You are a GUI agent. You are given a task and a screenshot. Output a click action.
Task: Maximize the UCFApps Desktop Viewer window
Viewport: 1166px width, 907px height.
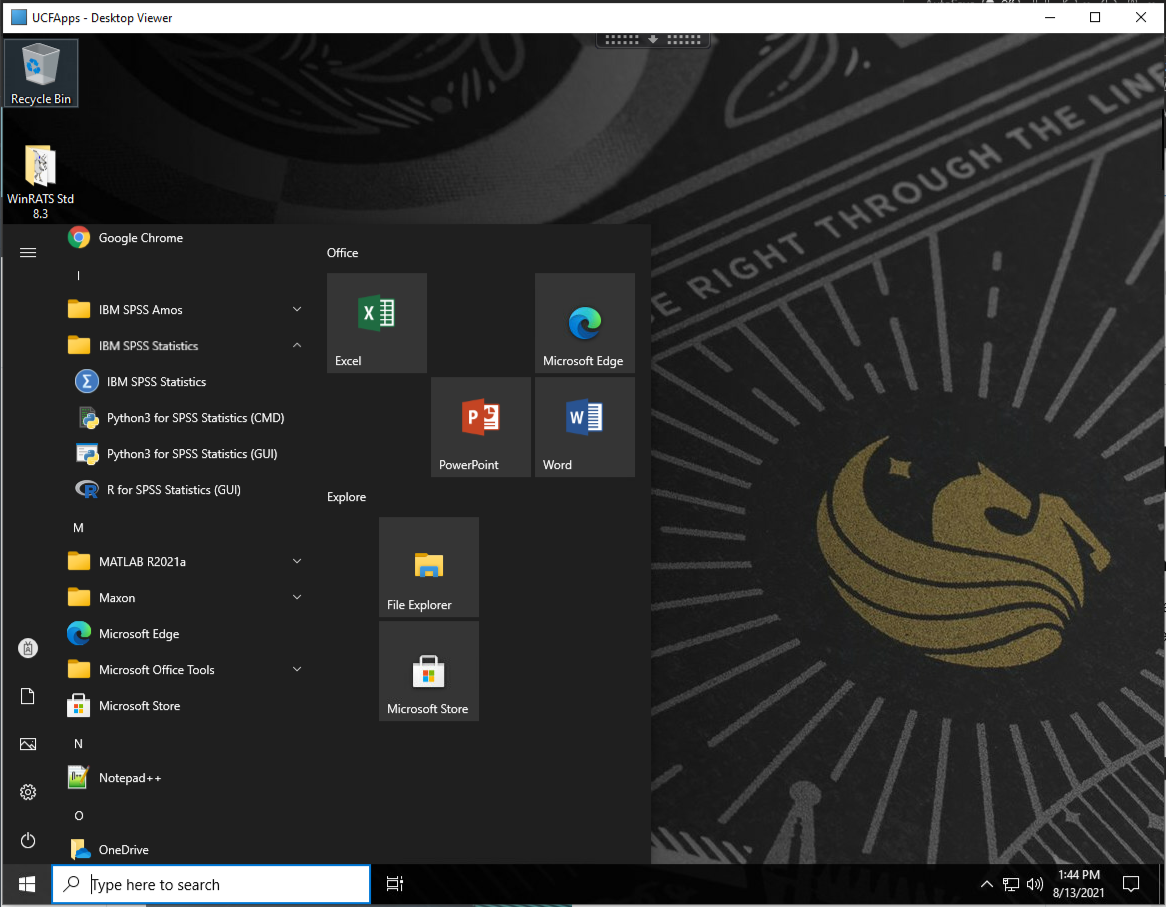[1095, 17]
